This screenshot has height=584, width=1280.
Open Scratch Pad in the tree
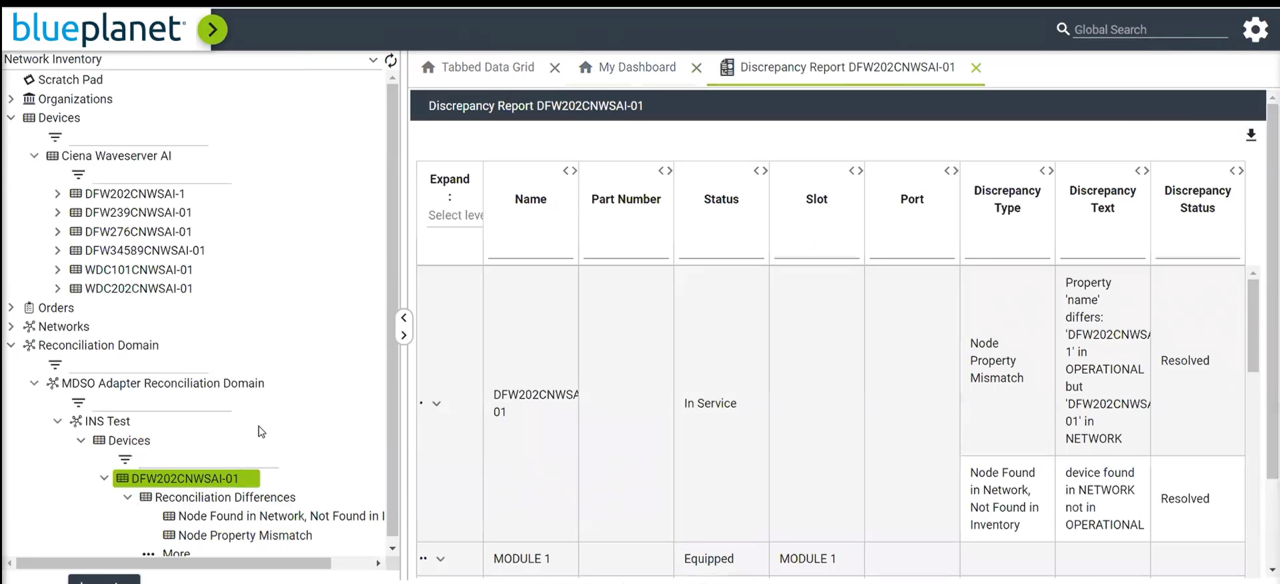click(x=70, y=80)
